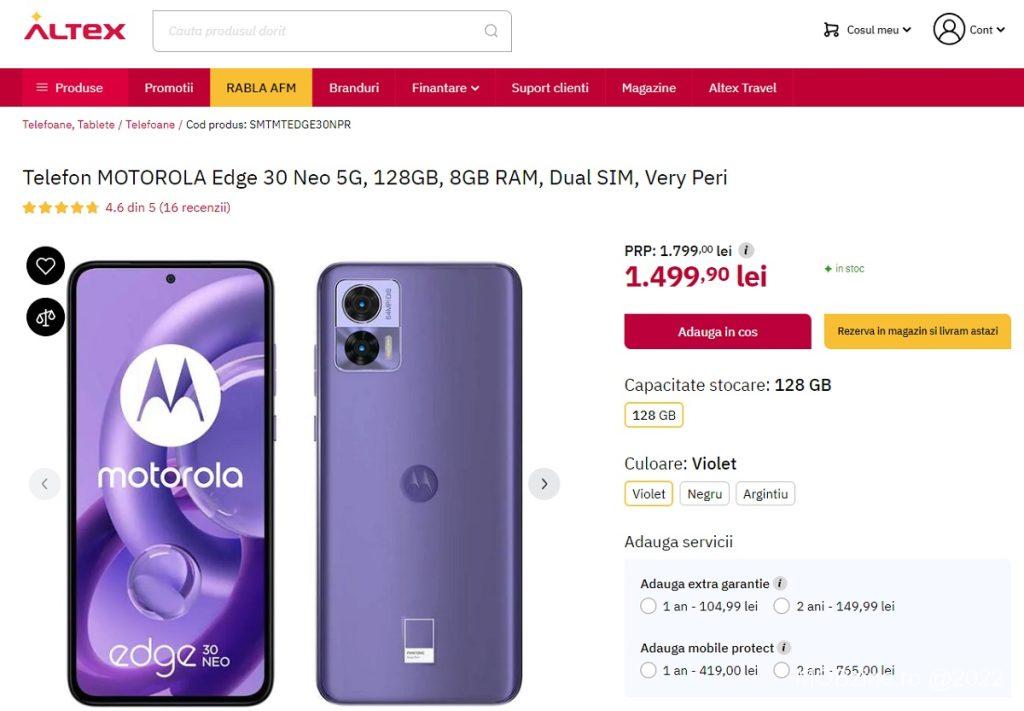The width and height of the screenshot is (1024, 711).
Task: Click the Altex logo
Action: tap(75, 28)
